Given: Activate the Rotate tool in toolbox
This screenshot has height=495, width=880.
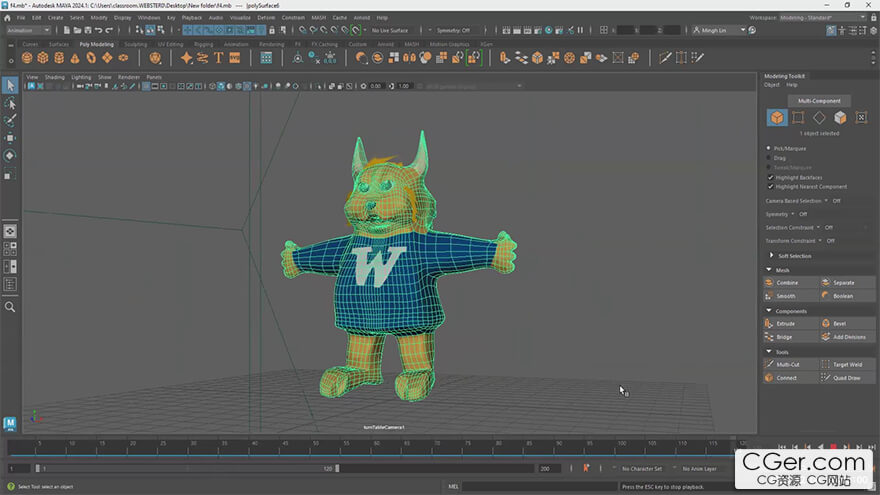Looking at the screenshot, I should pos(10,155).
